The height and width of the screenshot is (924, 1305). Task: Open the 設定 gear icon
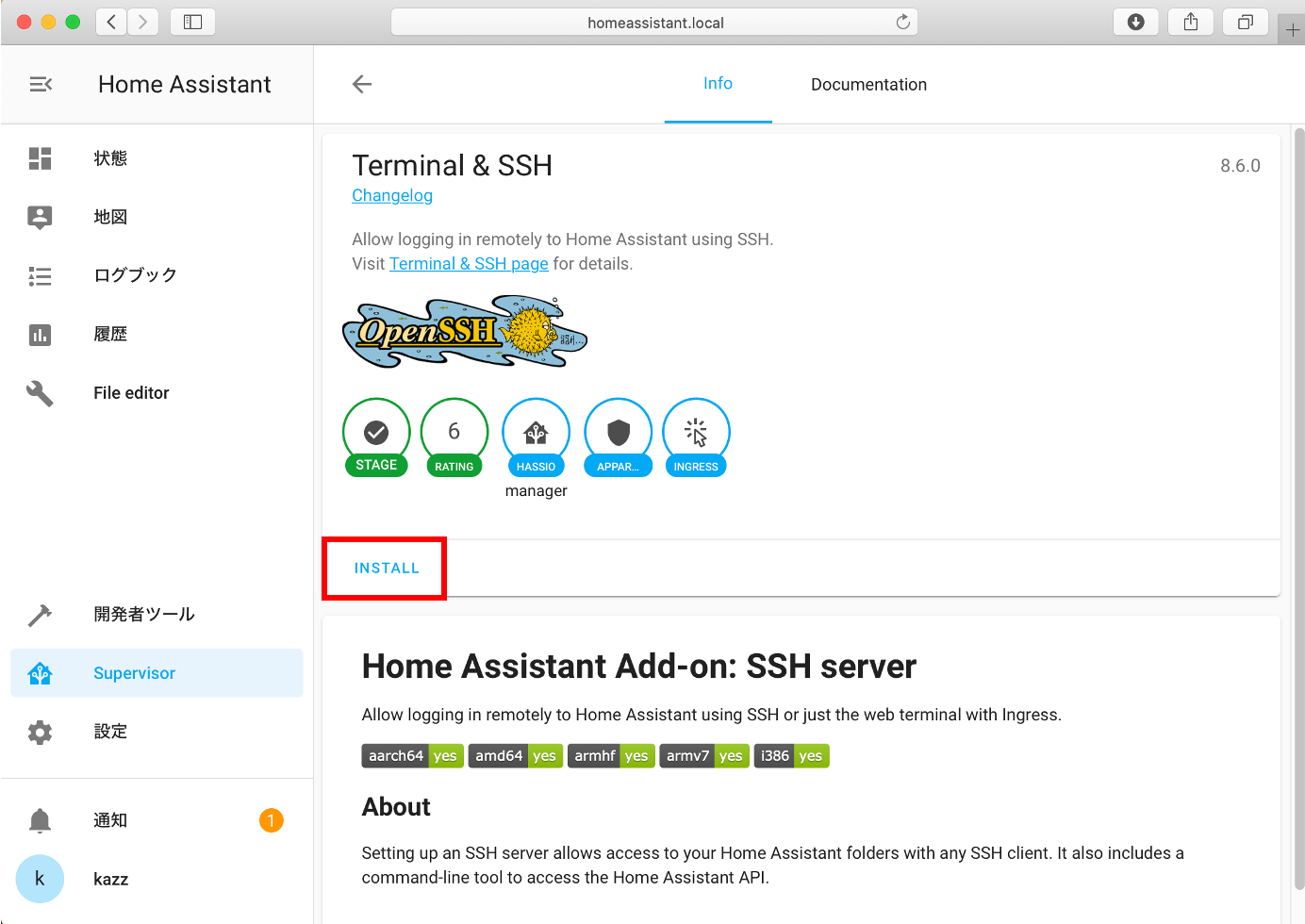click(x=40, y=733)
